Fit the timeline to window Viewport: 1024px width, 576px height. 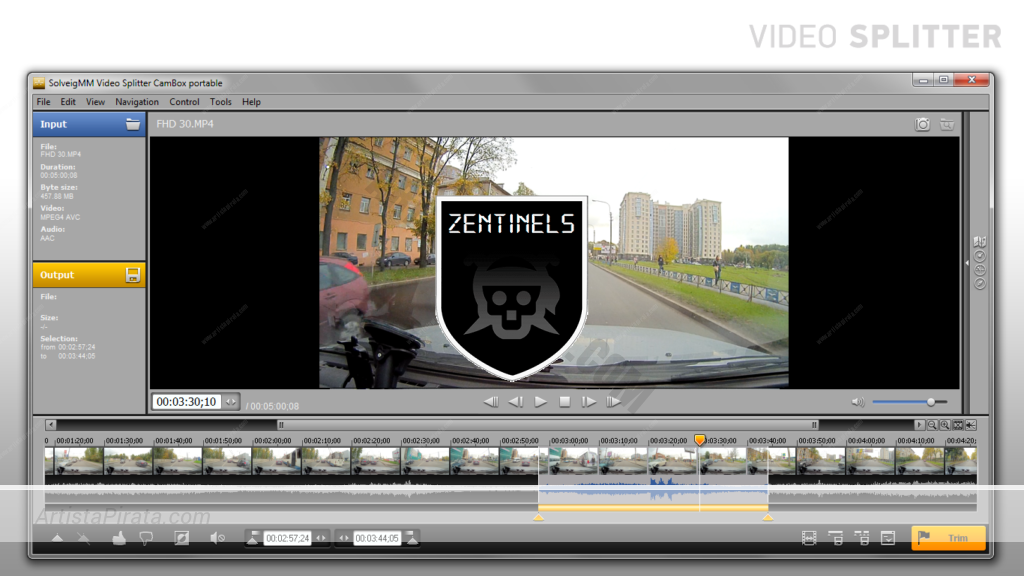point(958,425)
